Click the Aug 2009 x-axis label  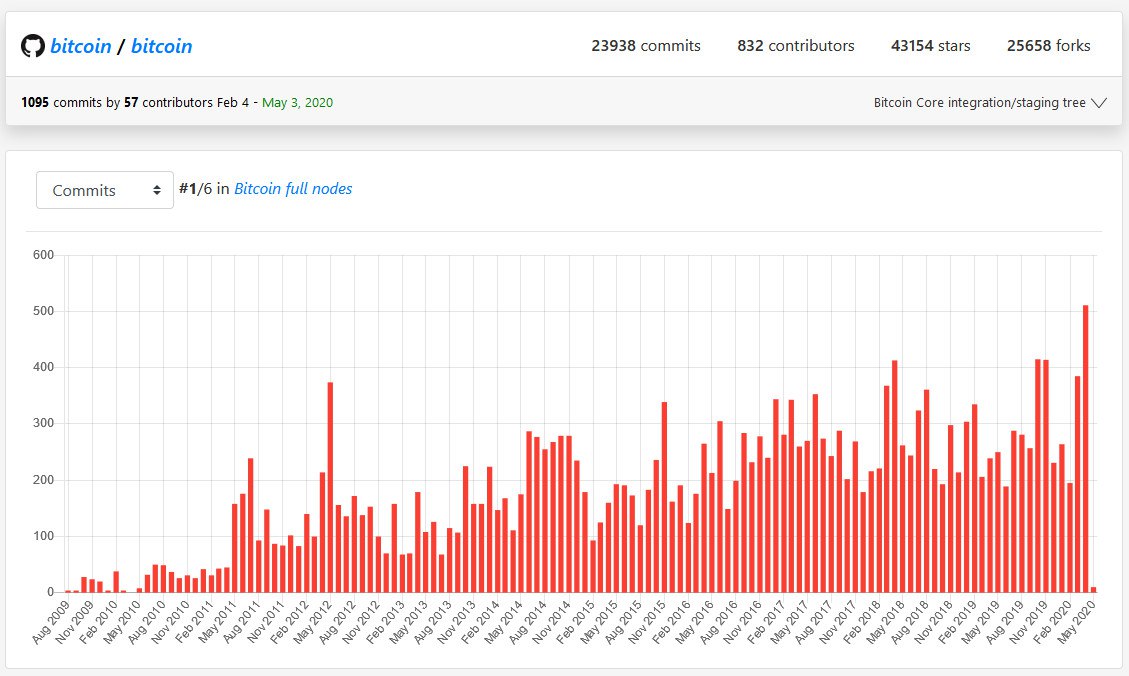tap(51, 621)
